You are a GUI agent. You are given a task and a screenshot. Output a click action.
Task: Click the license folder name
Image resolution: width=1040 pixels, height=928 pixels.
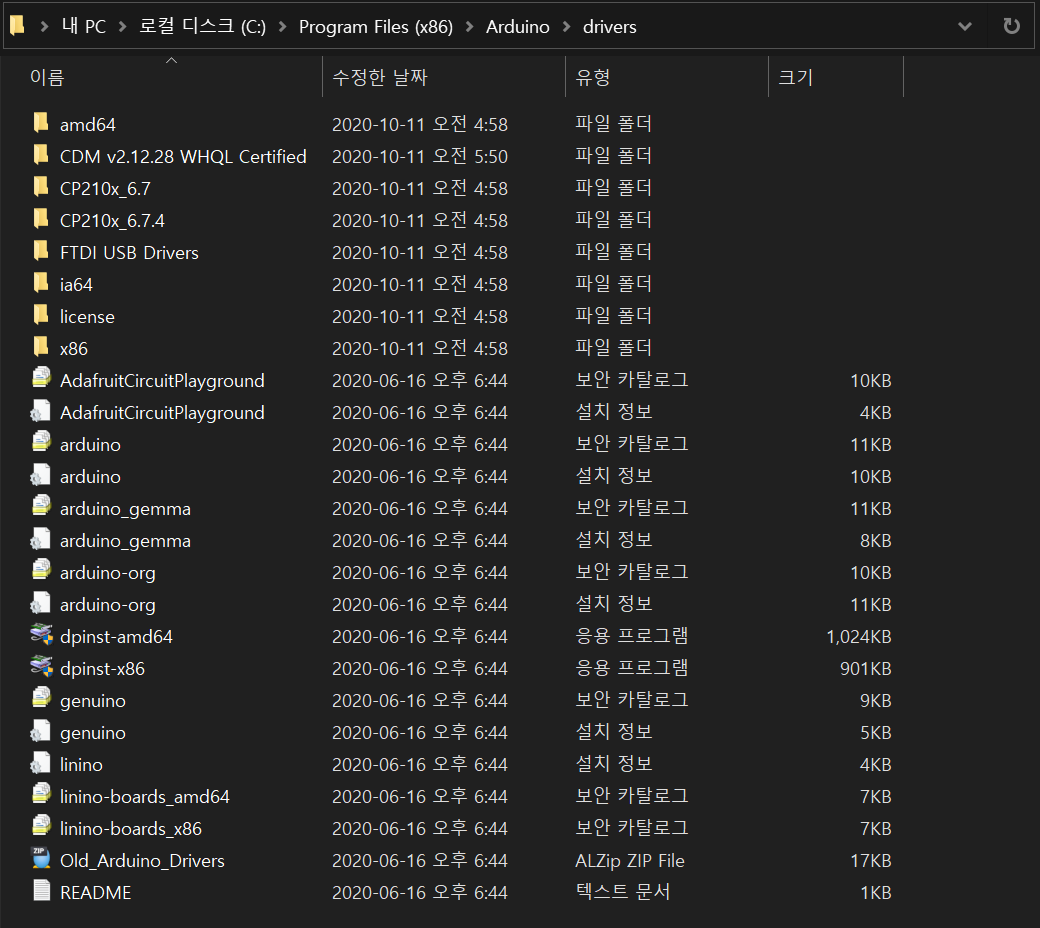(x=87, y=317)
